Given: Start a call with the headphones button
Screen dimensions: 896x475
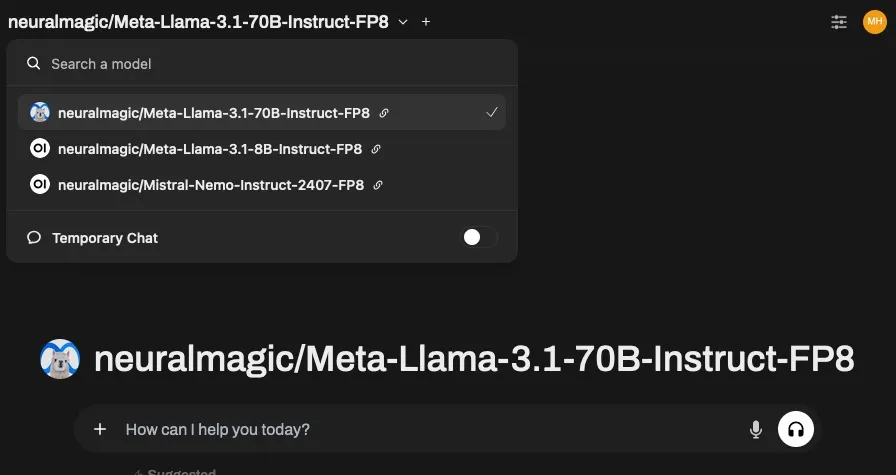Looking at the screenshot, I should (796, 429).
